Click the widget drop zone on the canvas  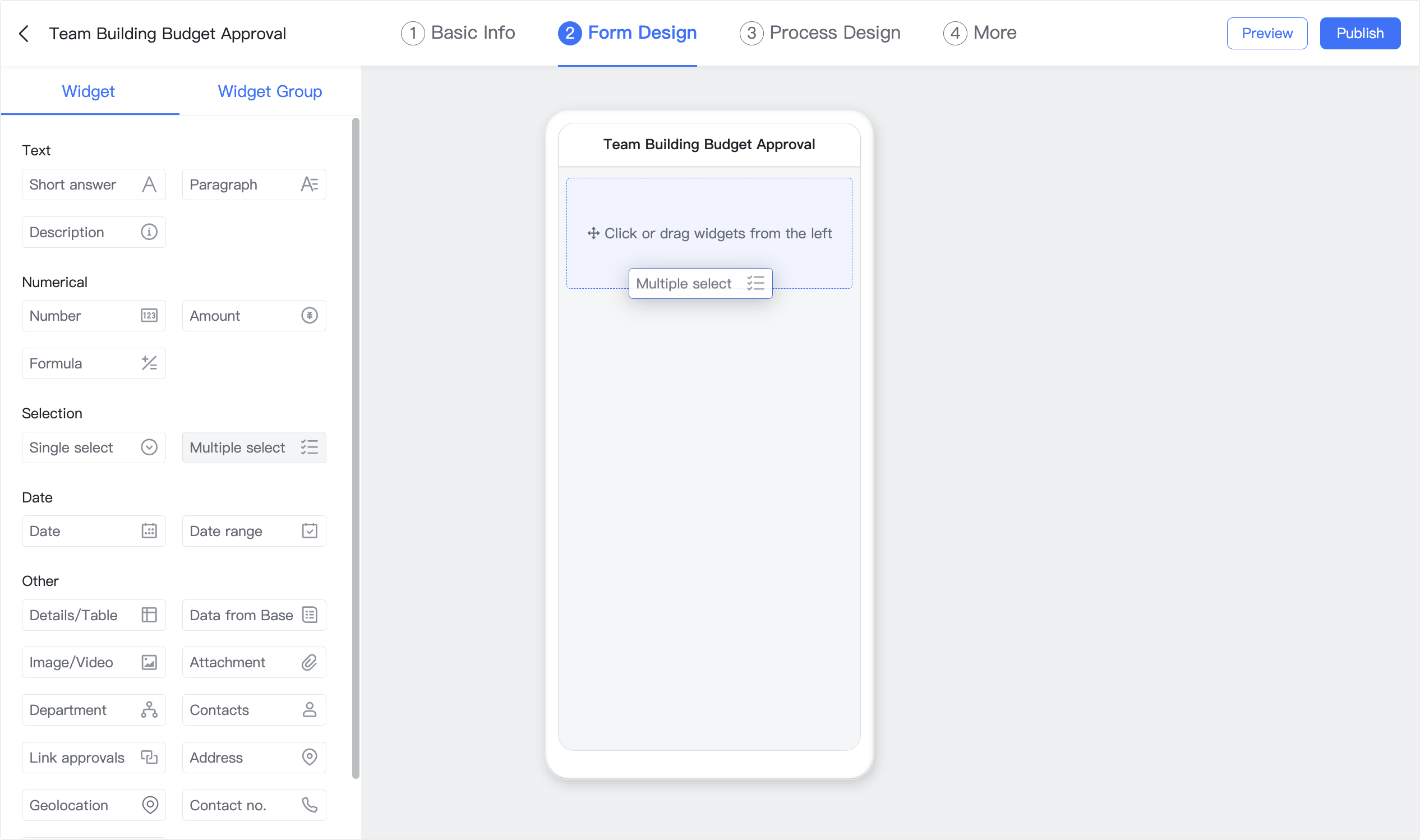pyautogui.click(x=709, y=233)
